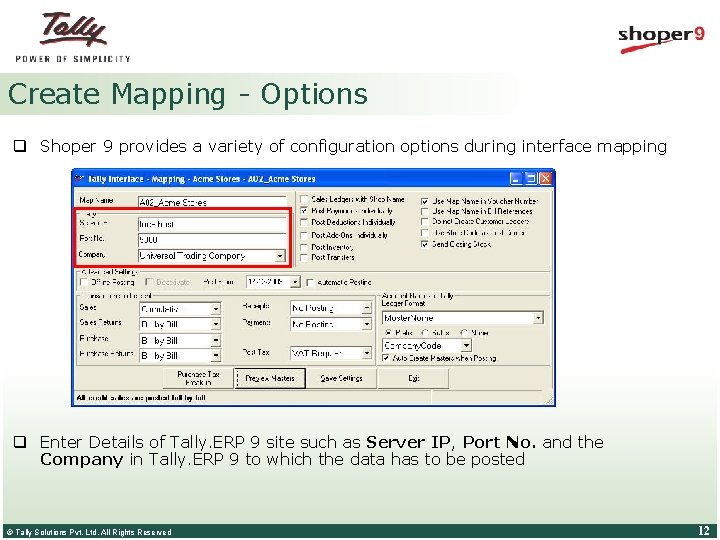This screenshot has height=540, width=720.
Task: Click the status bar message text
Action: click(x=141, y=398)
